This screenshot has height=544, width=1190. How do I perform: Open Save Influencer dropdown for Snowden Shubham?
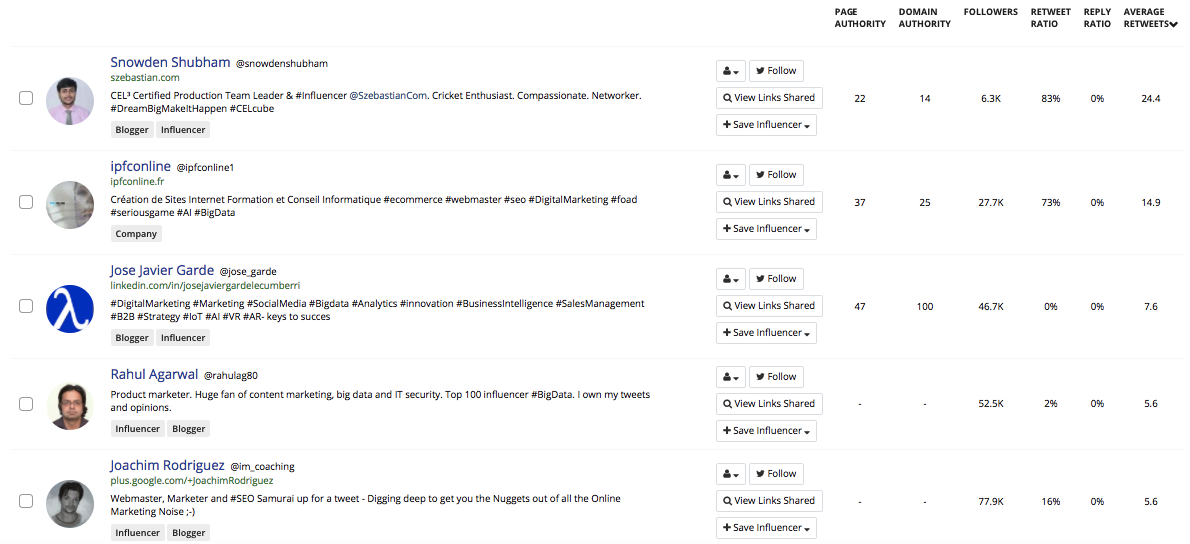(x=766, y=125)
